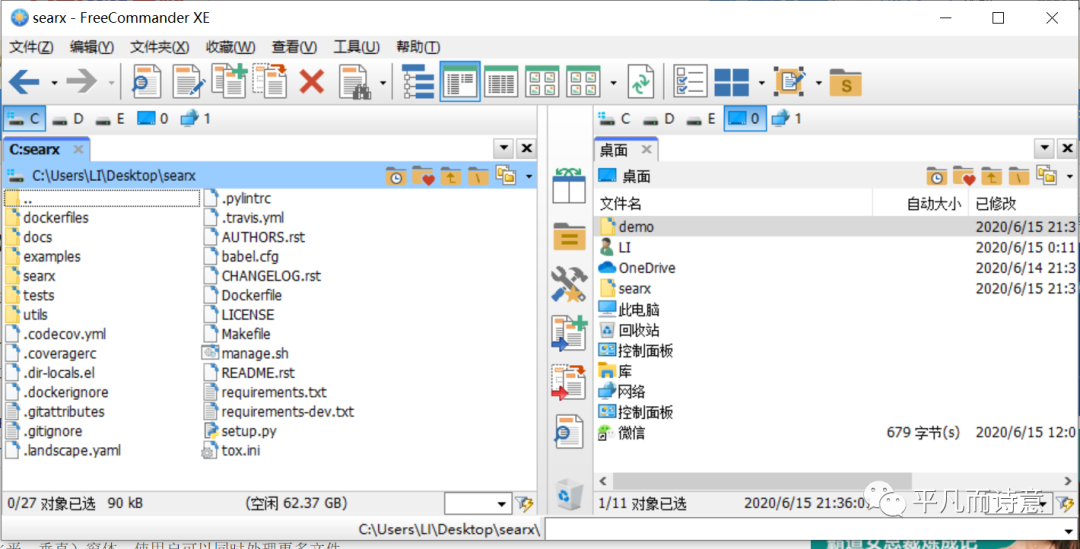The height and width of the screenshot is (549, 1080).
Task: Click the recycle bin icon in middle splitter
Action: tap(569, 492)
